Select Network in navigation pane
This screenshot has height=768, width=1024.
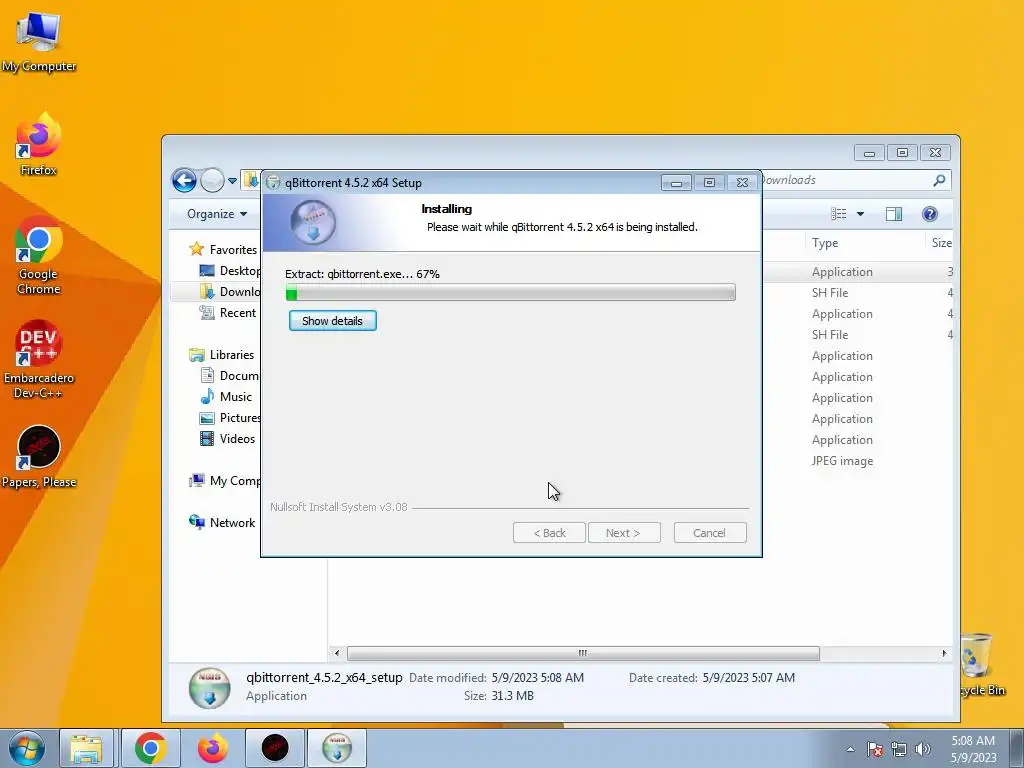pos(221,522)
